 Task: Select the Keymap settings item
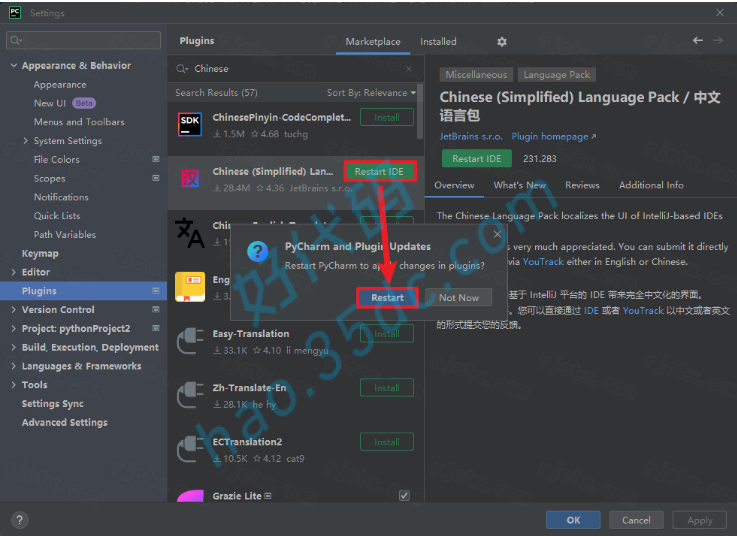[40, 253]
